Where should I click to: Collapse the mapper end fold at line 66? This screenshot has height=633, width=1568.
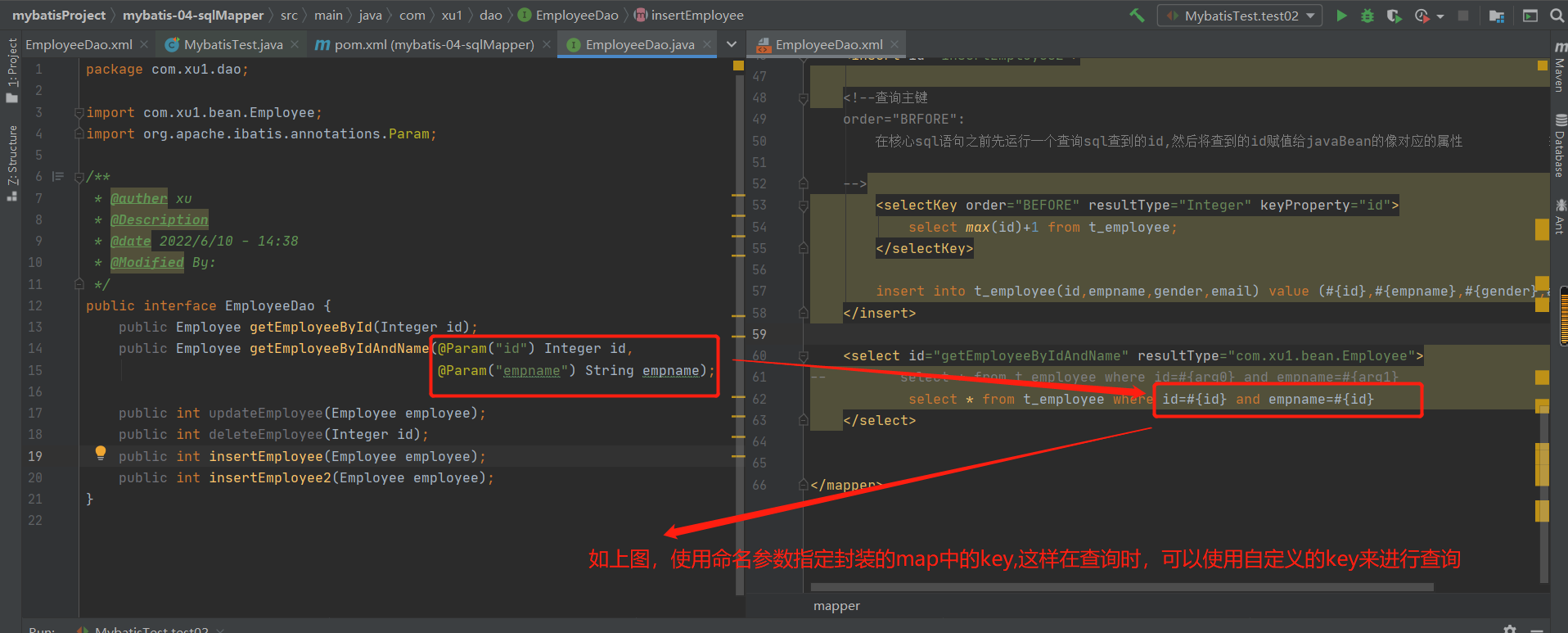pyautogui.click(x=803, y=485)
